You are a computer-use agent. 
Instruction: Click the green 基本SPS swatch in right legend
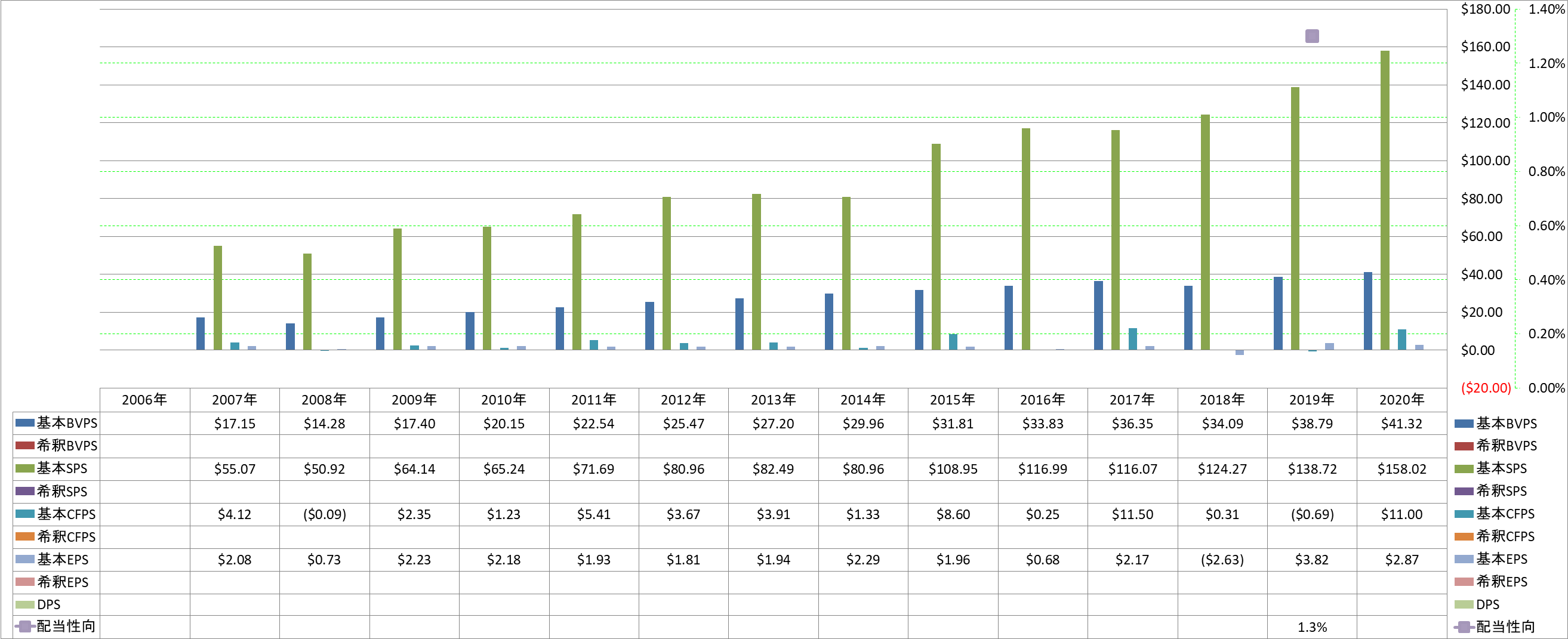[x=1464, y=468]
